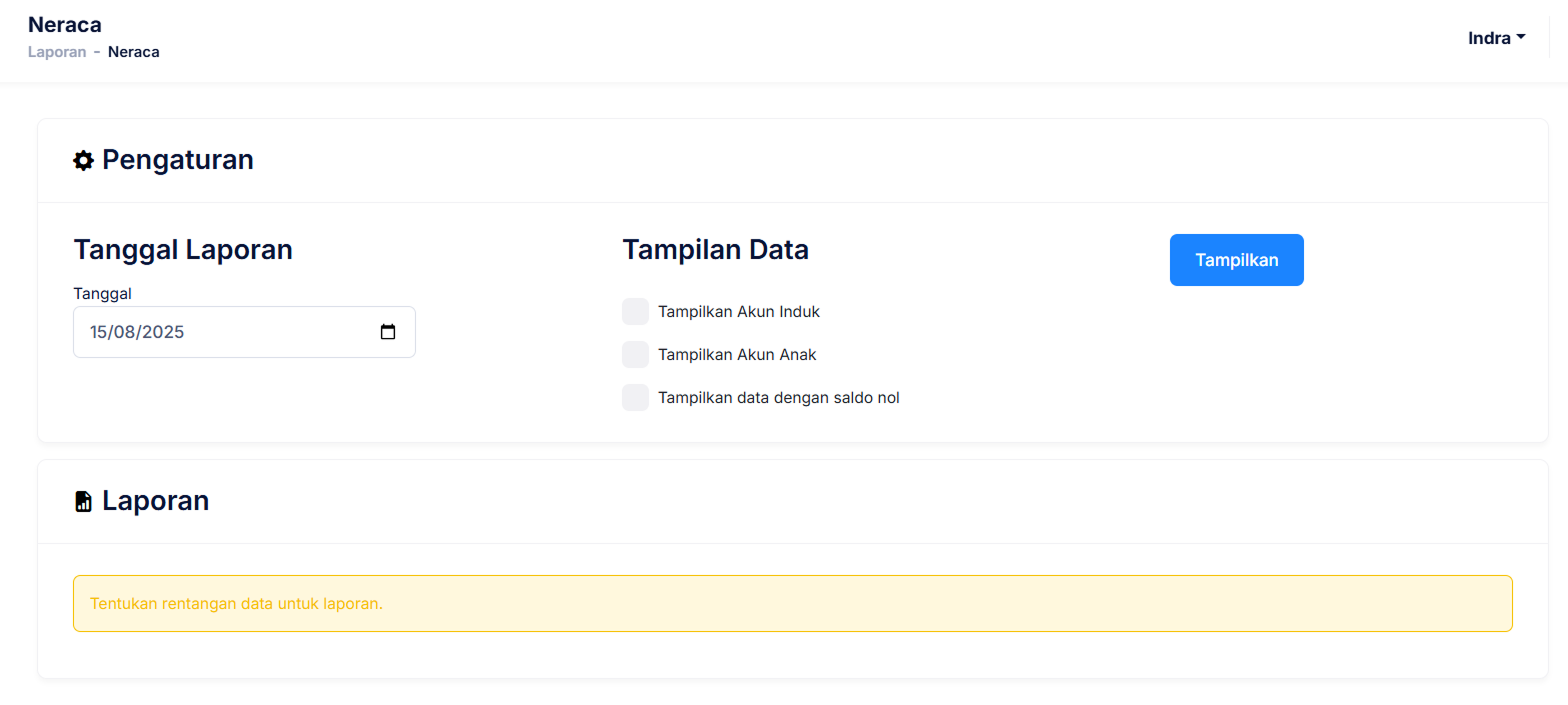Enable the Tampilkan Akun Induk checkbox

pyautogui.click(x=635, y=311)
